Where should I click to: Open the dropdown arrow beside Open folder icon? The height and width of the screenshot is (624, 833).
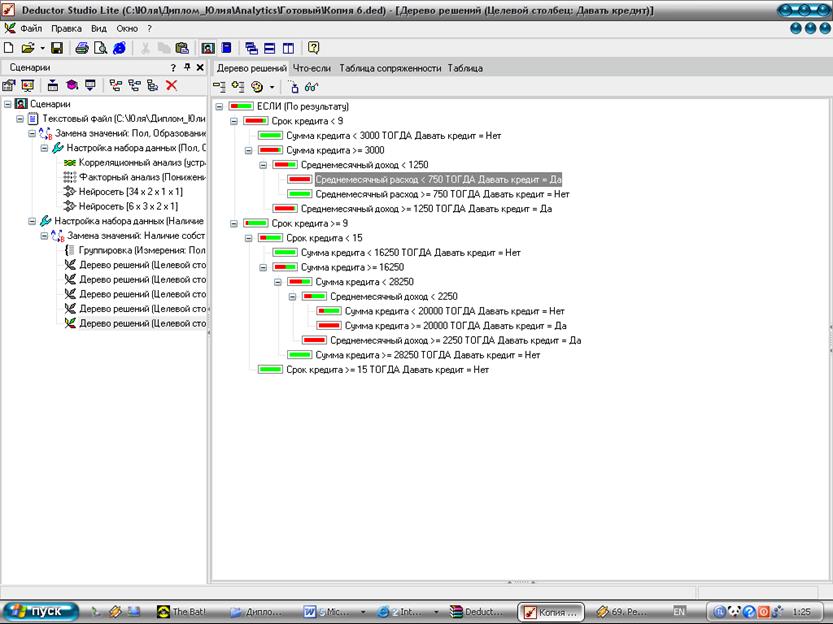coord(41,48)
